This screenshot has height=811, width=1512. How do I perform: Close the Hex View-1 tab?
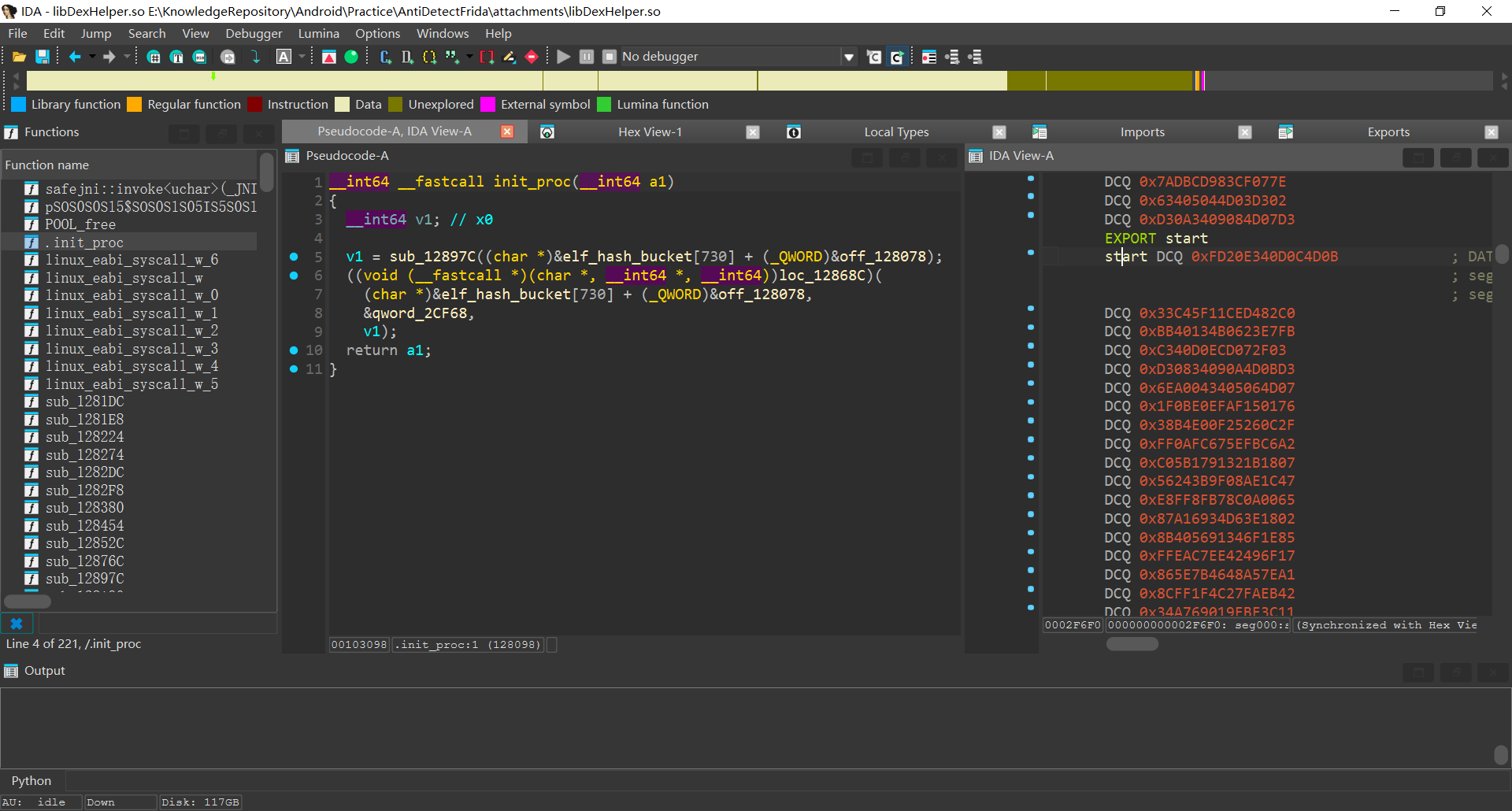coord(753,132)
